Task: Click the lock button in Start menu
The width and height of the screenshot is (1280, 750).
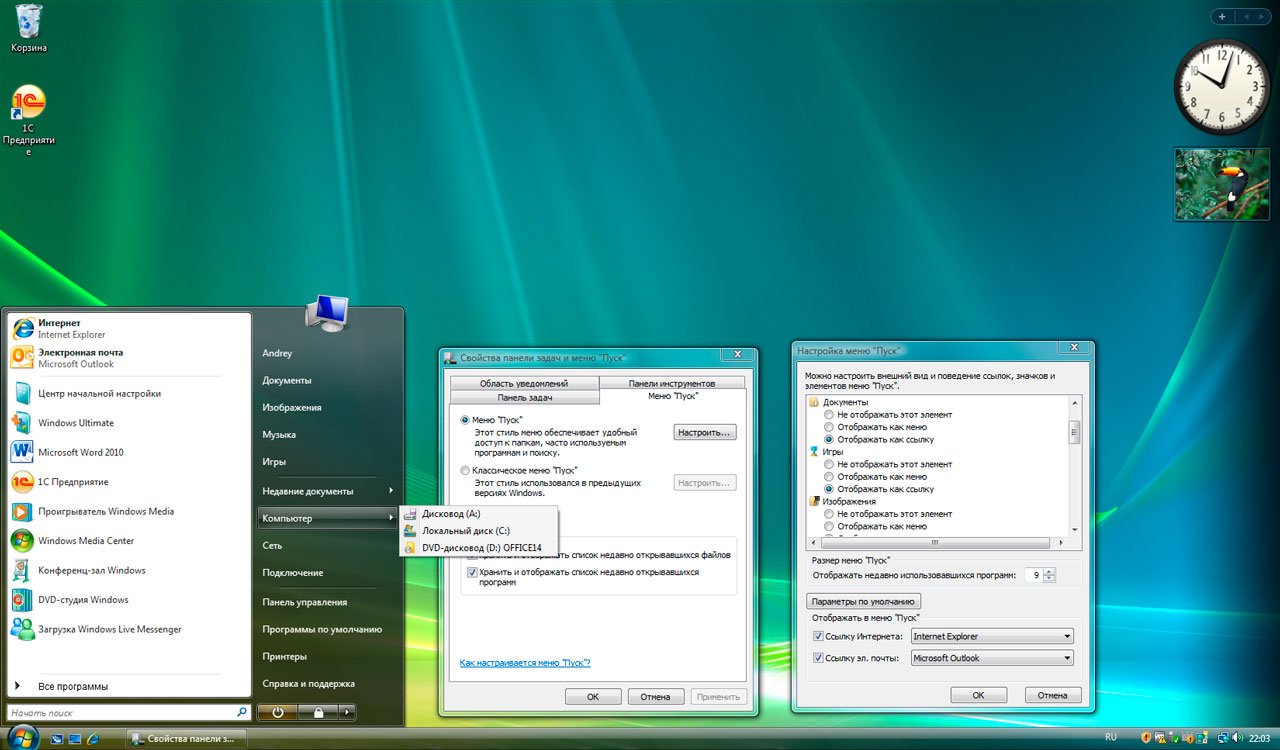Action: (x=318, y=712)
